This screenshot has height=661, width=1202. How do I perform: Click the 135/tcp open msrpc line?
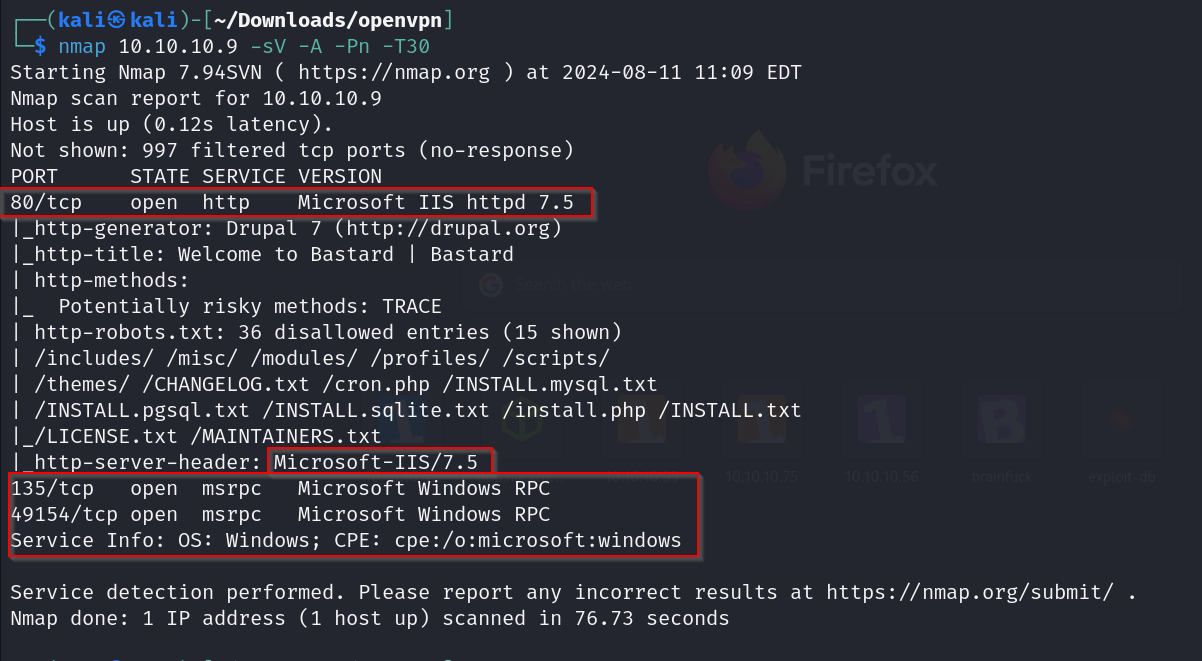click(x=280, y=489)
